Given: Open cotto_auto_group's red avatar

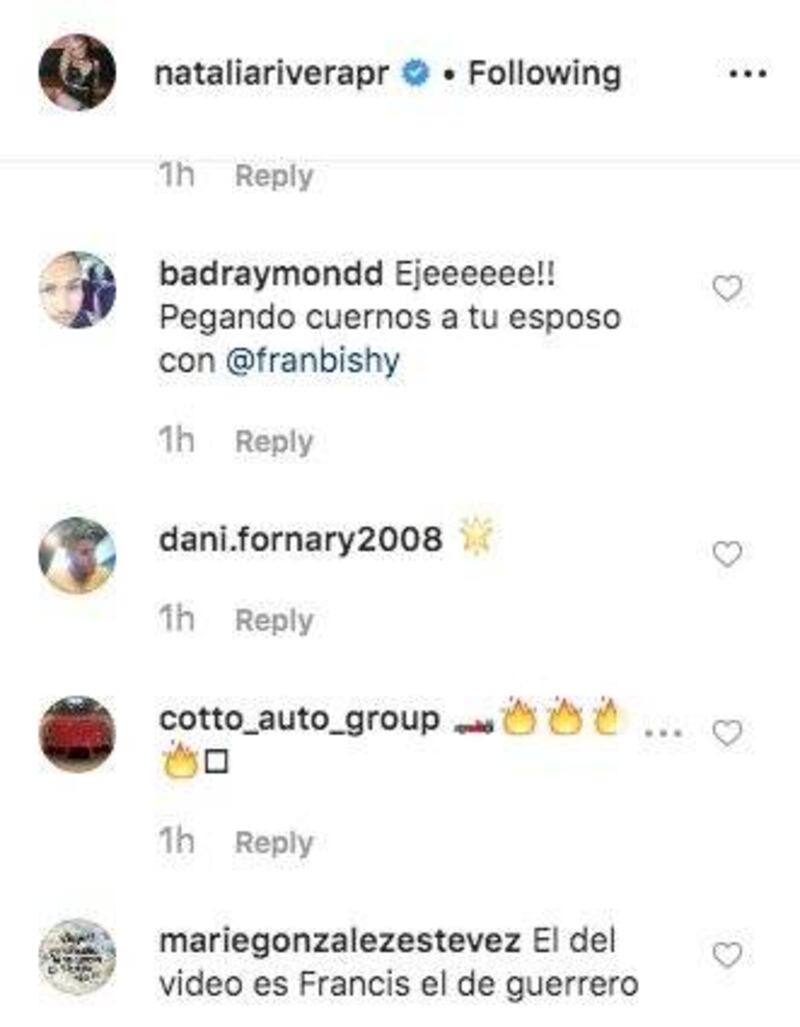Looking at the screenshot, I should [77, 734].
